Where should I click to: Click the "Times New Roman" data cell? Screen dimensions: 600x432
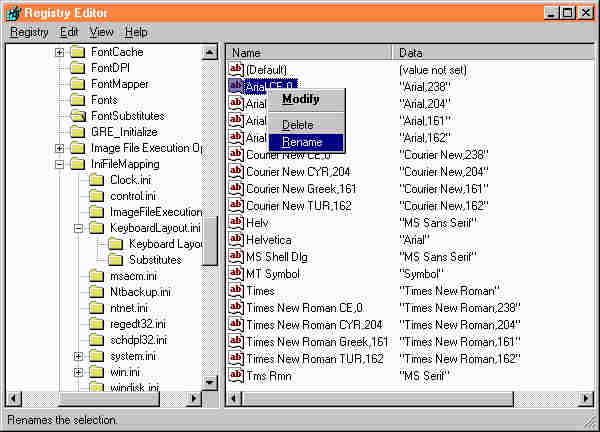click(449, 291)
